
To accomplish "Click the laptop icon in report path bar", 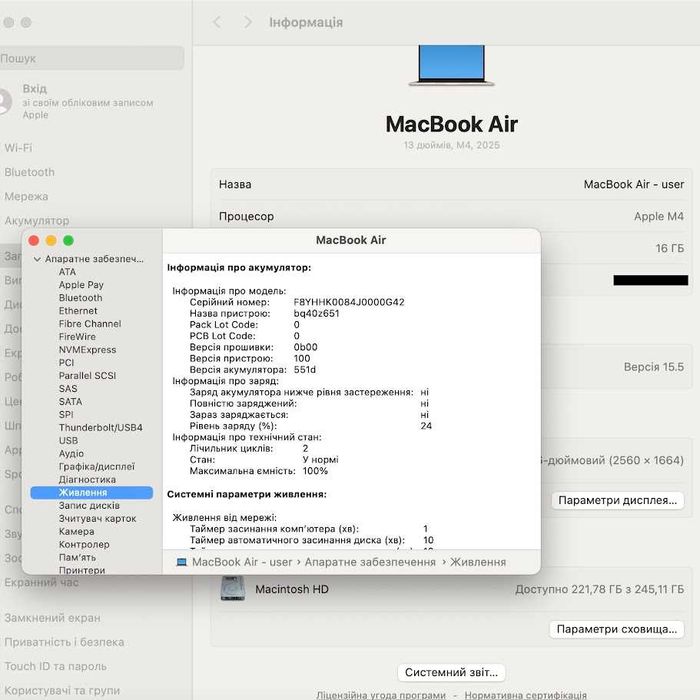I will (x=181, y=562).
